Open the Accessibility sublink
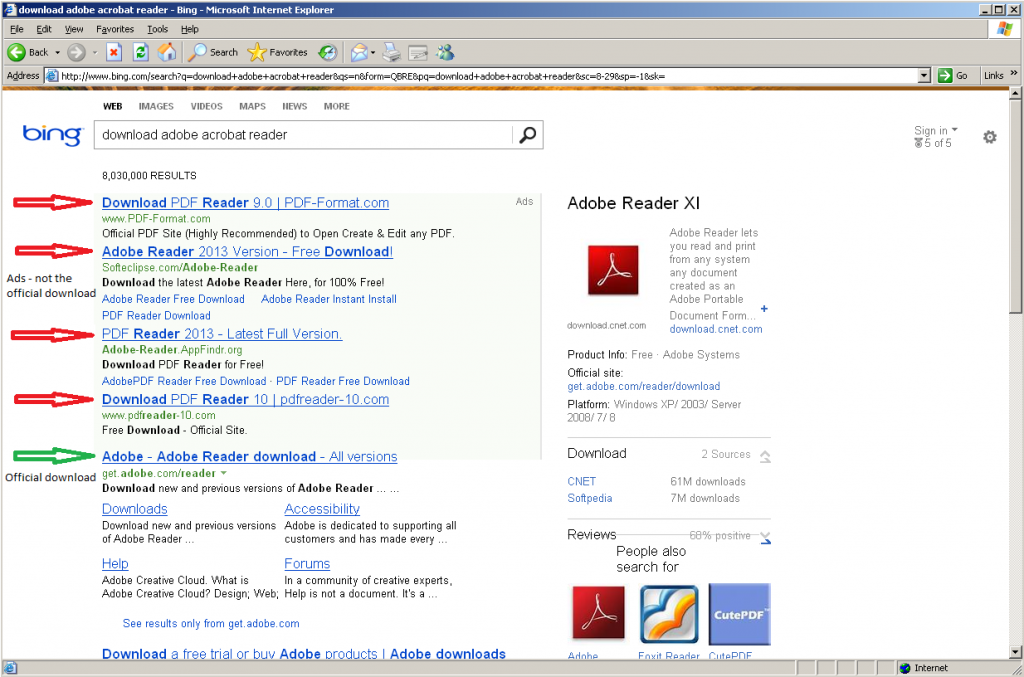 322,509
